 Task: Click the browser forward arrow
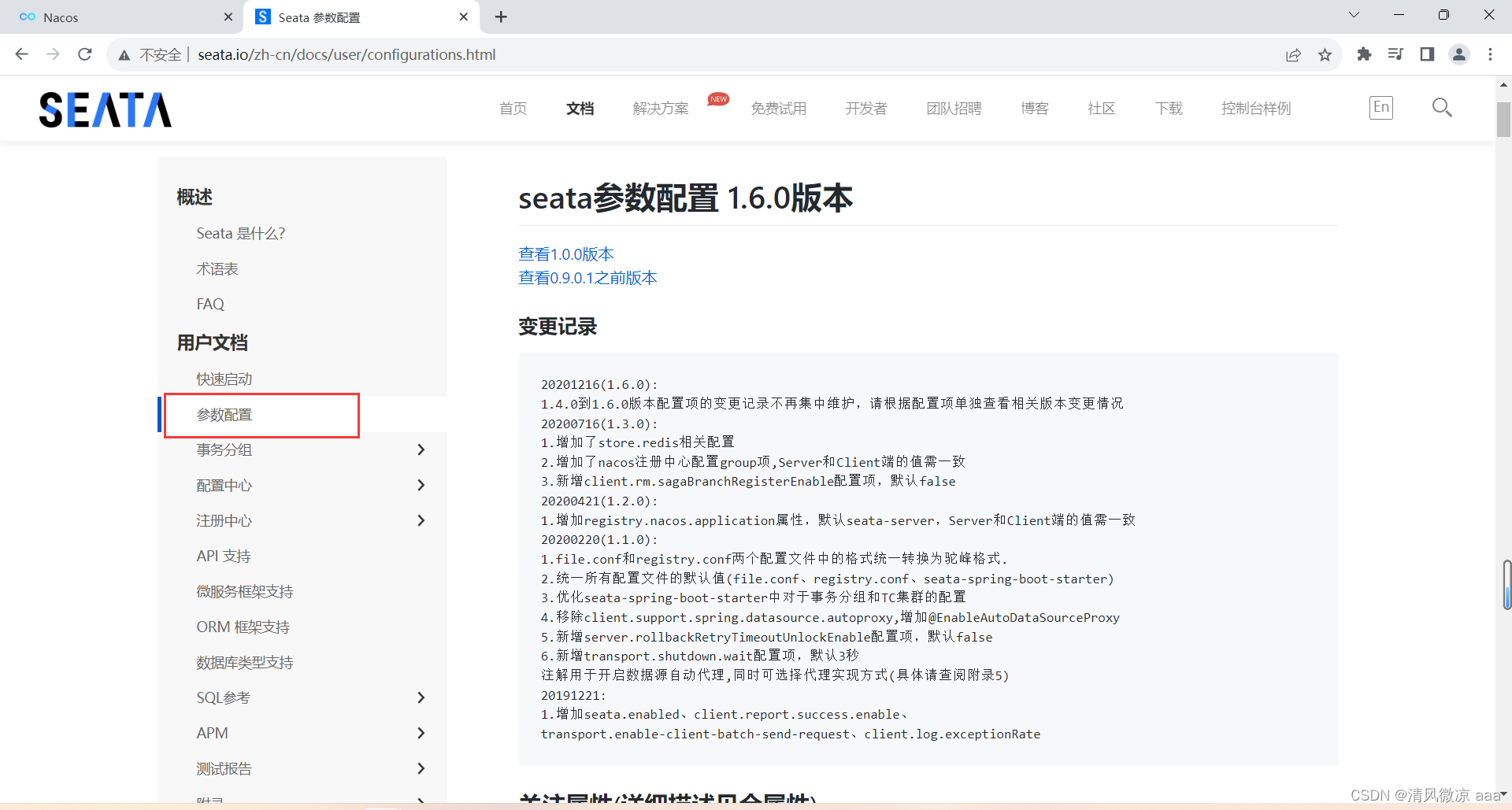(54, 54)
